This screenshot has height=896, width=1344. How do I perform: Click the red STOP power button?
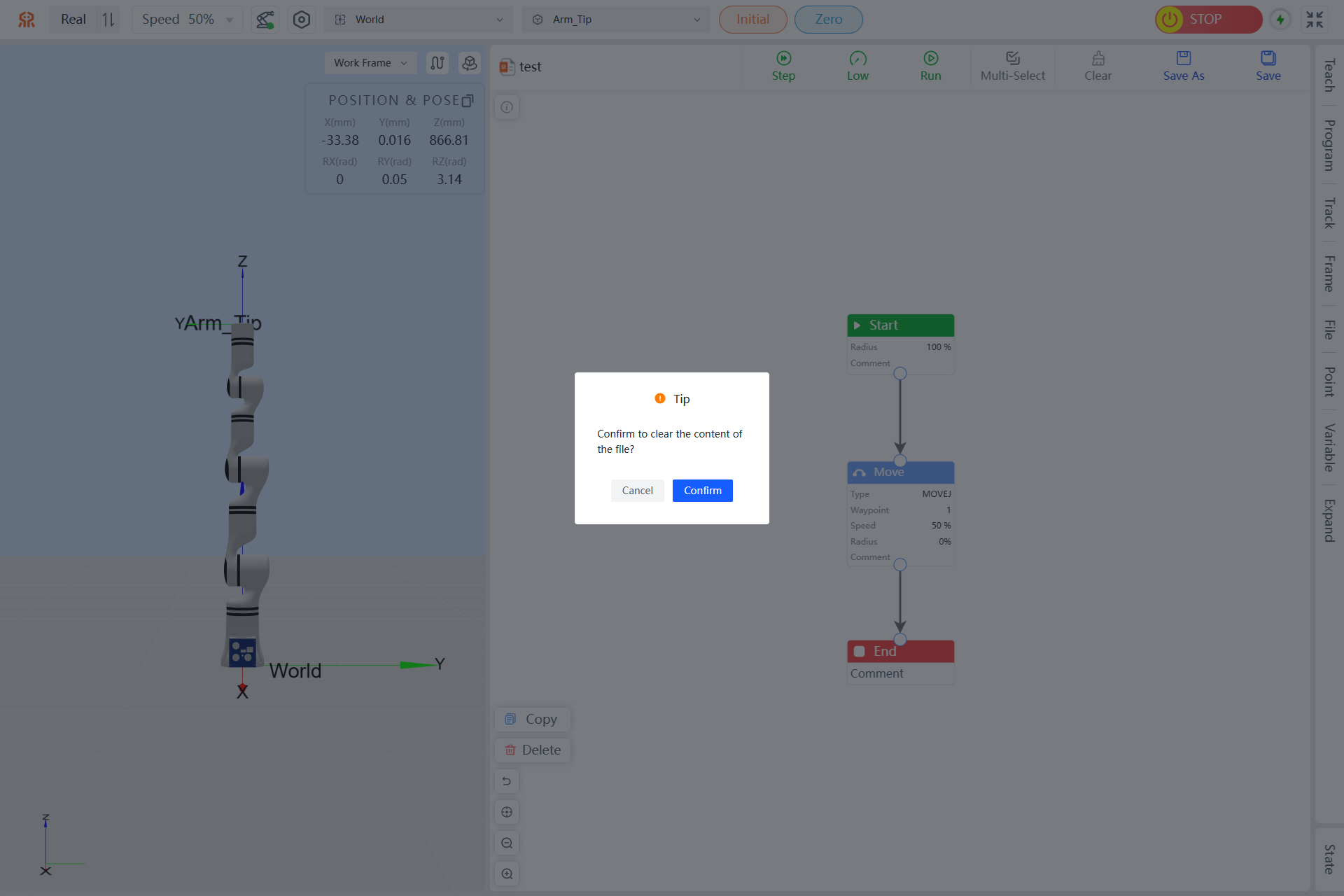pyautogui.click(x=1208, y=20)
